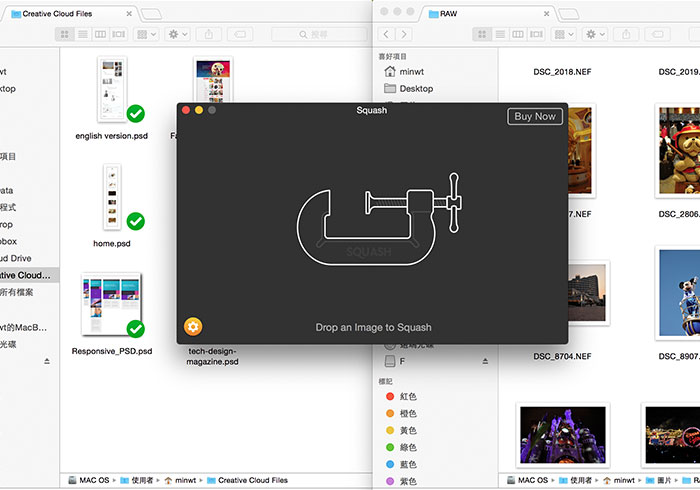Click tags icon in RAW window

pos(658,34)
